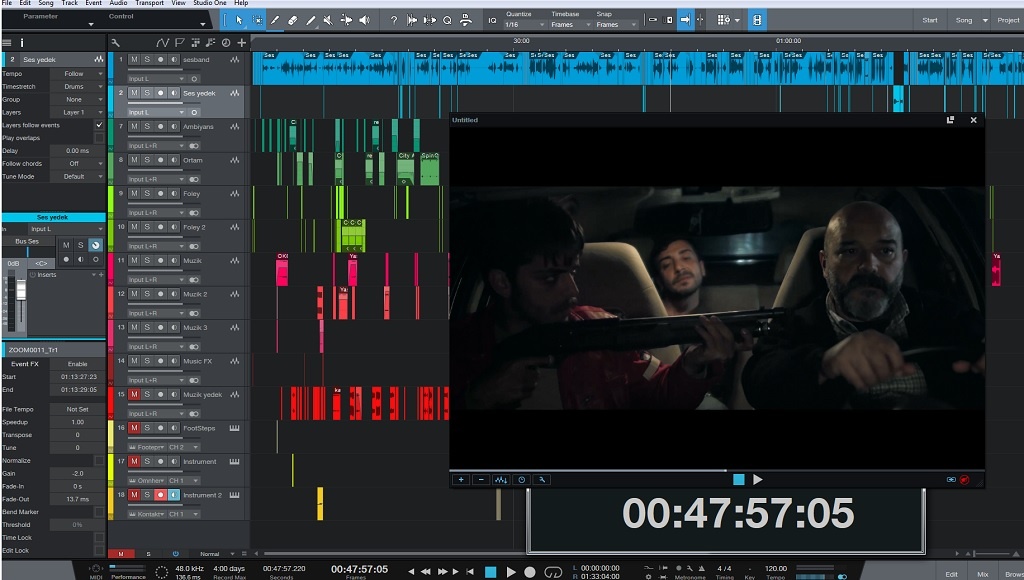Open the Tune Mode Default dropdown

pos(77,176)
